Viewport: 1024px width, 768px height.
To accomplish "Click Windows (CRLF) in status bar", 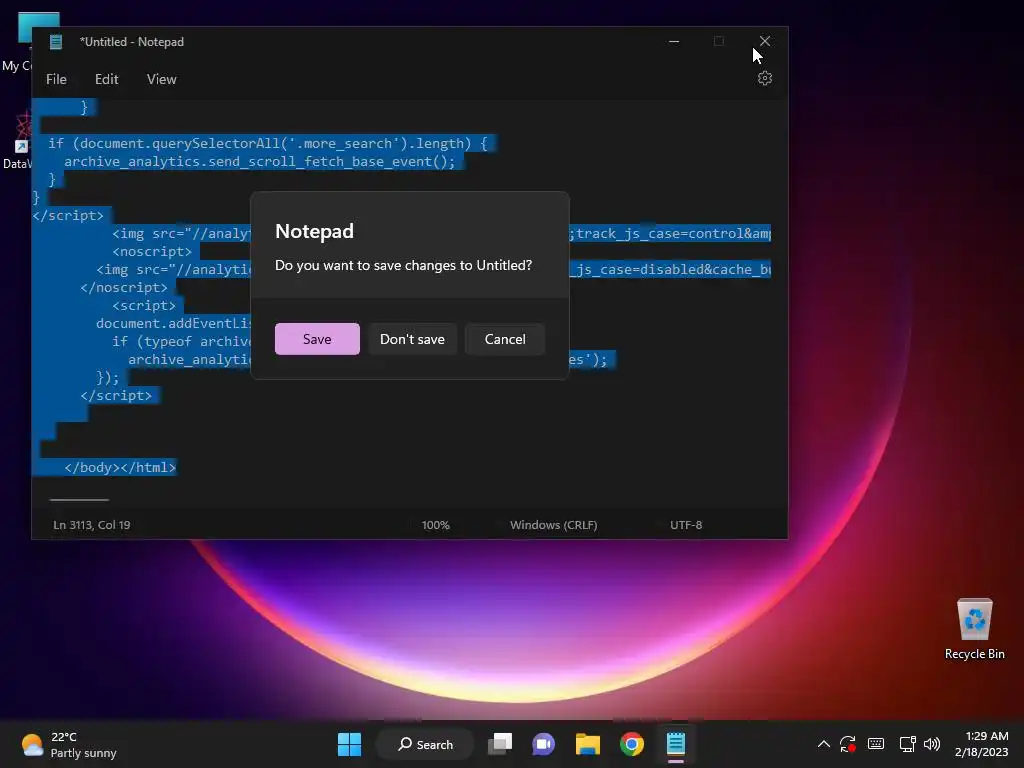I will point(554,525).
